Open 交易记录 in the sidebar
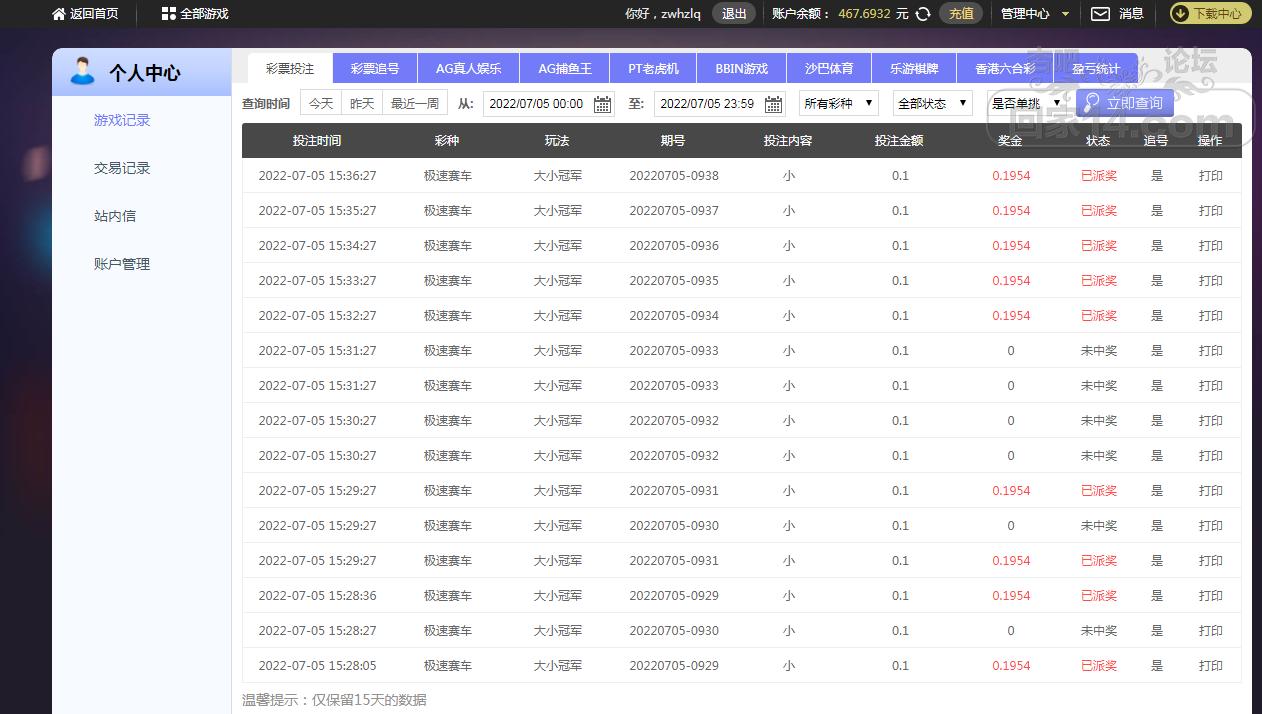The image size is (1262, 714). click(122, 168)
